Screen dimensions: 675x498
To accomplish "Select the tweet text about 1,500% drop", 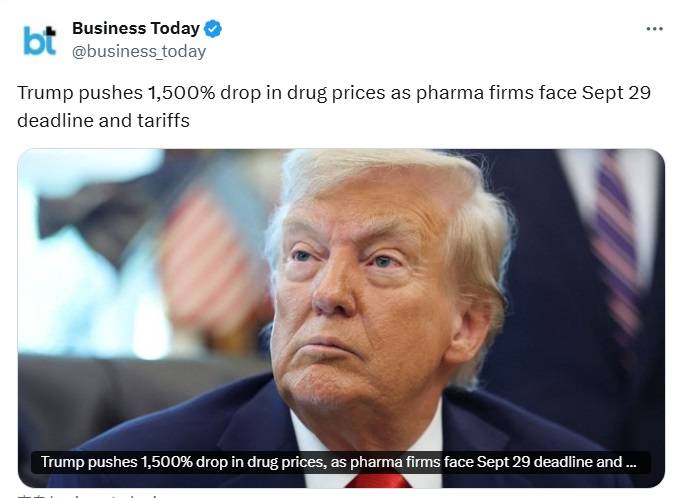I will click(x=334, y=106).
